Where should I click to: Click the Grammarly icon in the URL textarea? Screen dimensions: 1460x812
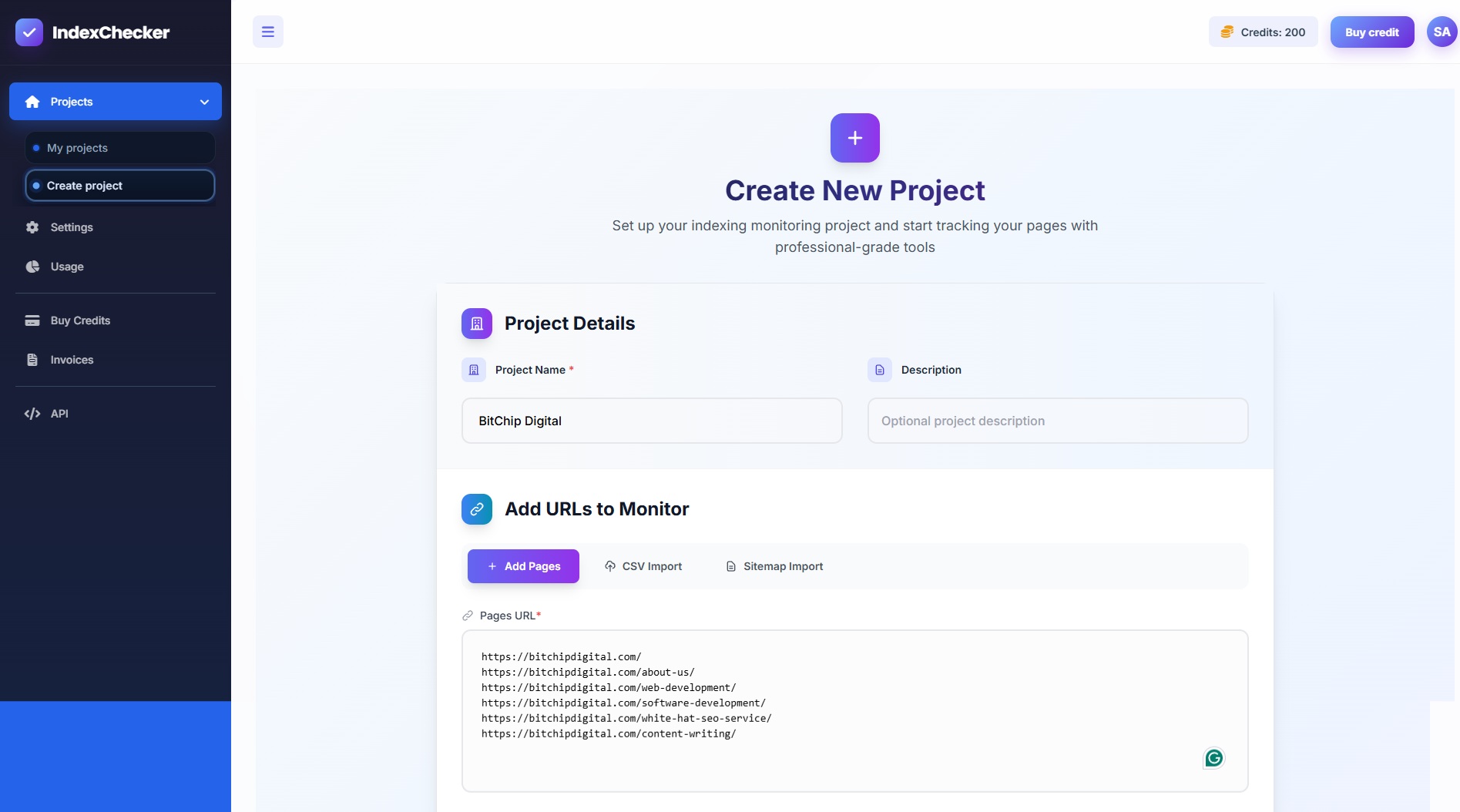pyautogui.click(x=1213, y=758)
